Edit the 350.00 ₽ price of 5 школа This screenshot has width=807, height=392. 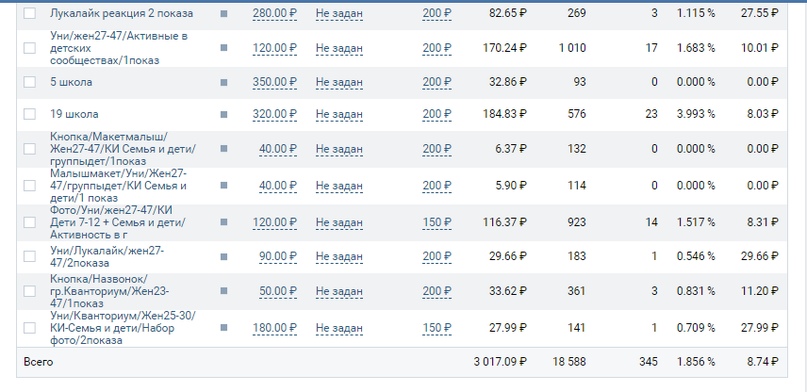pyautogui.click(x=275, y=82)
